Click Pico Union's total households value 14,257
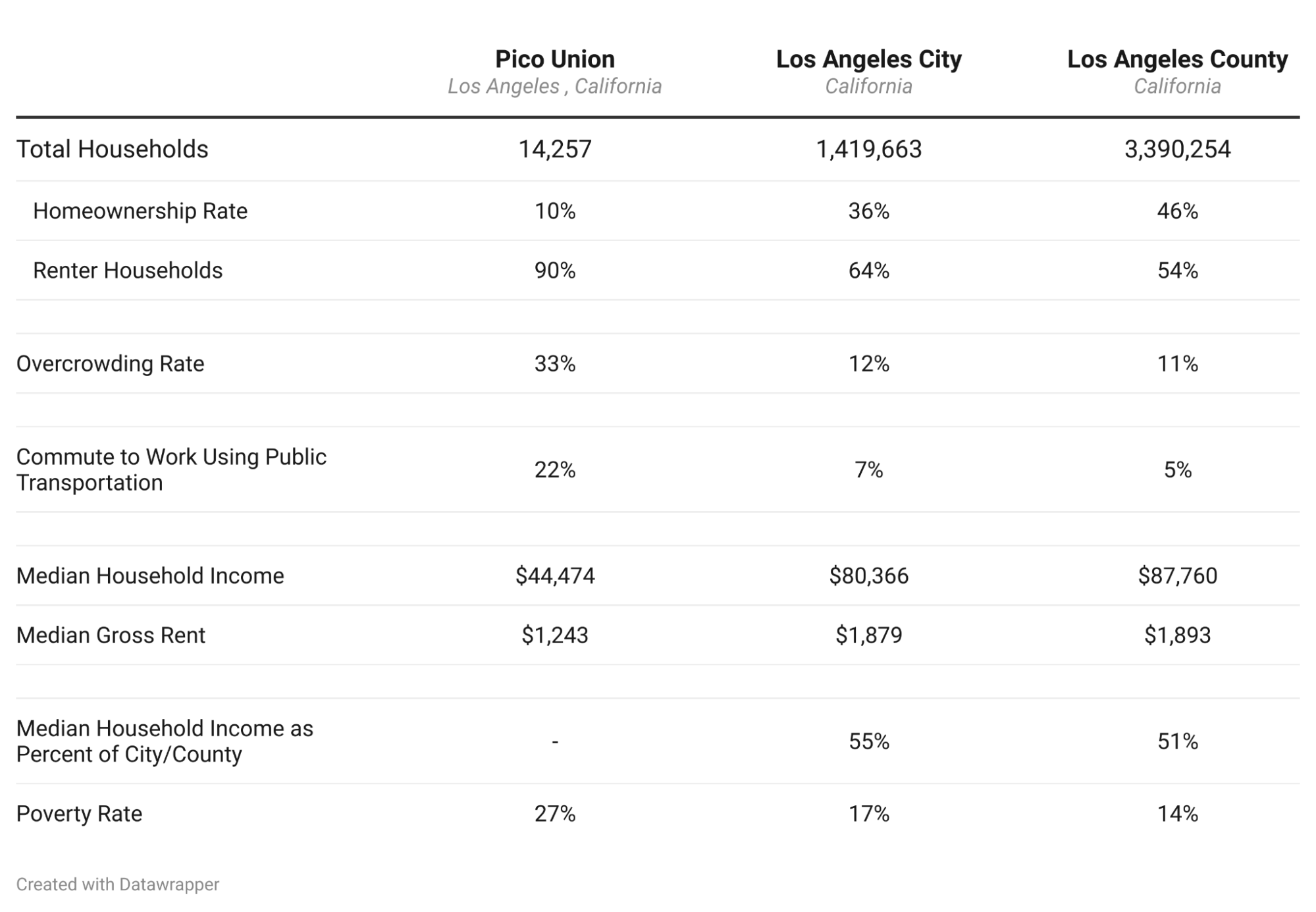Viewport: 1316px width, 912px height. pos(554,149)
